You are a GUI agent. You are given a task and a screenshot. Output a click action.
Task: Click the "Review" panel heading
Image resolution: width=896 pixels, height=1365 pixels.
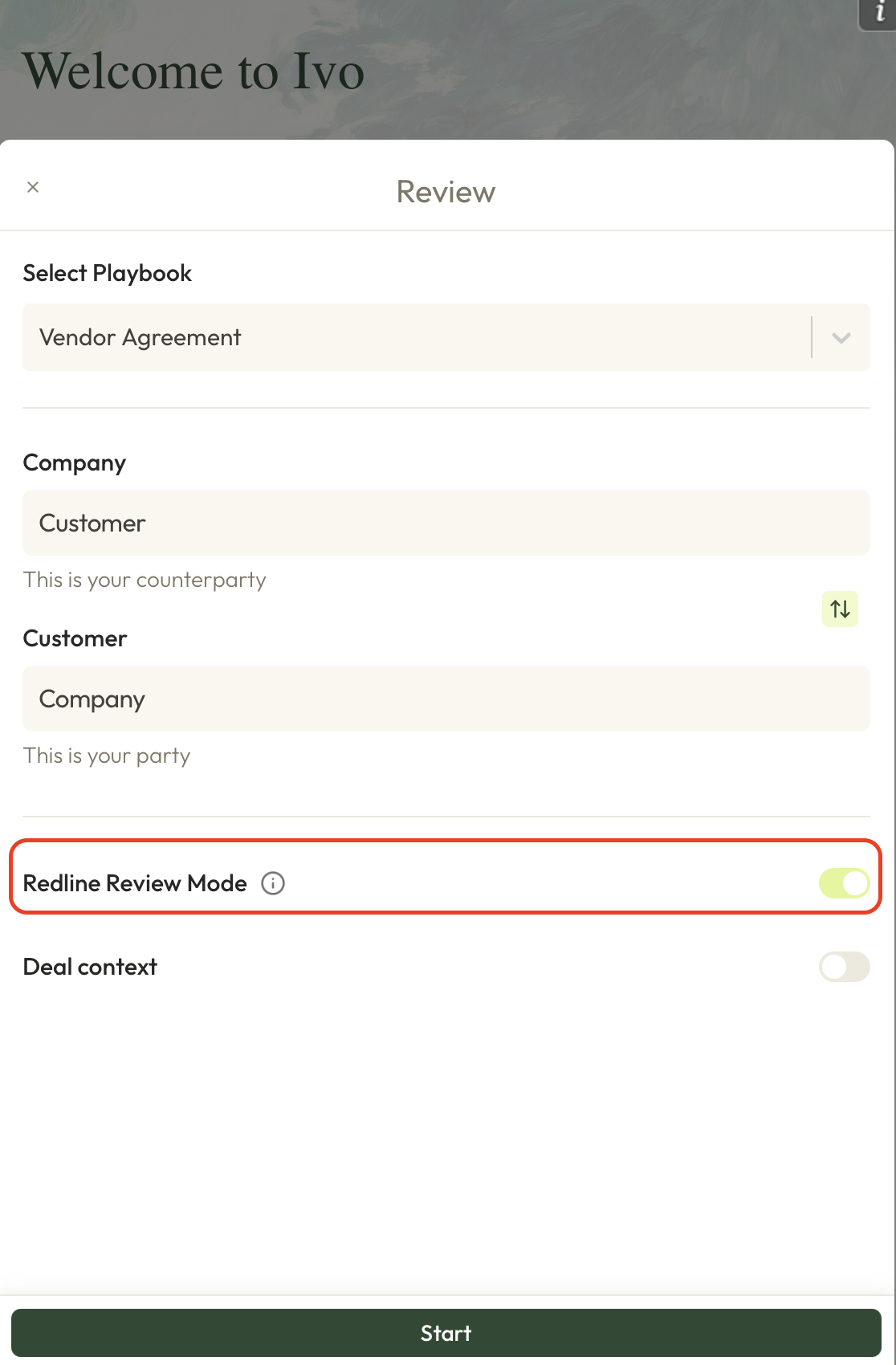pos(446,192)
